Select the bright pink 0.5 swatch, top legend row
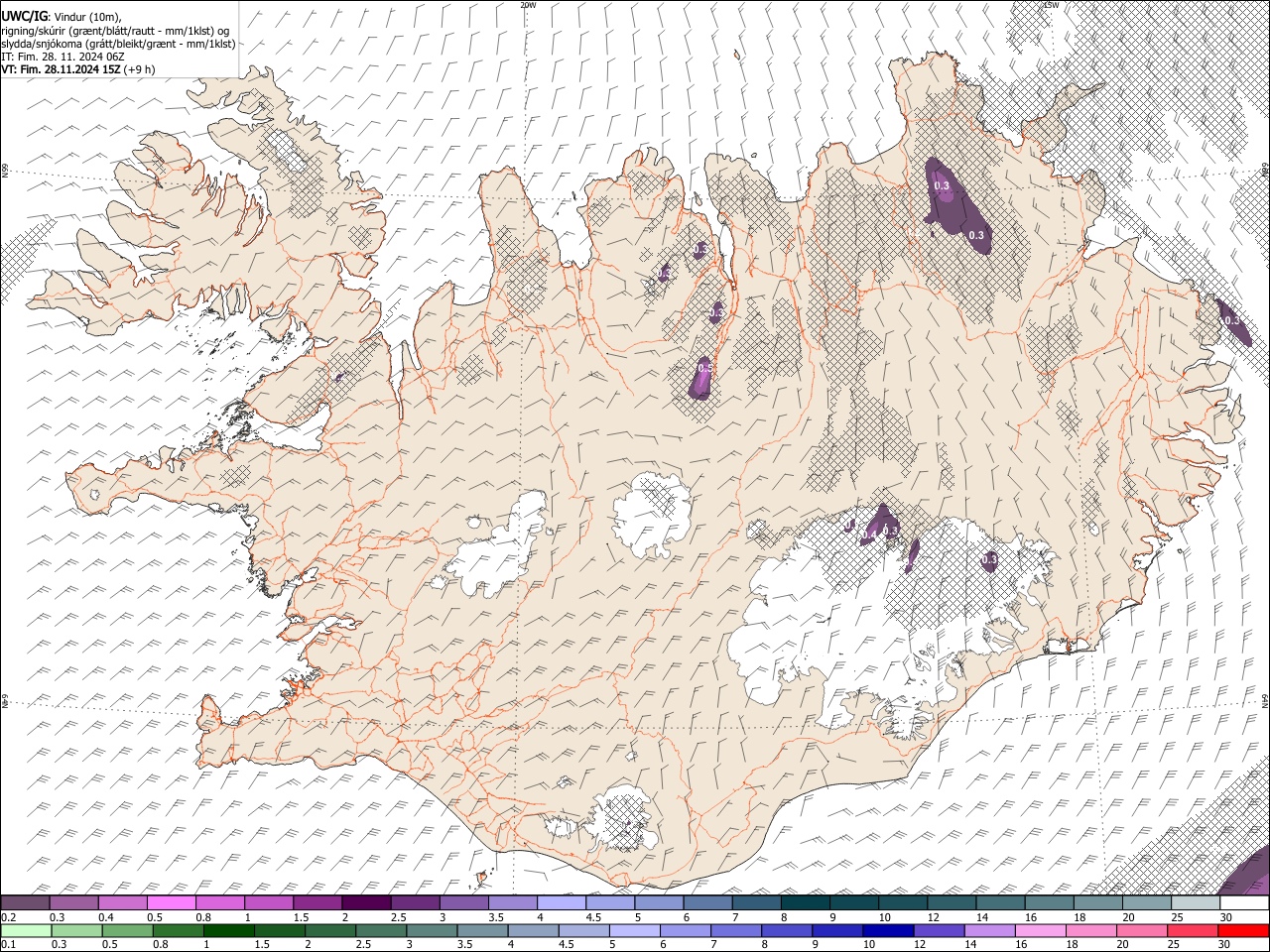Image resolution: width=1270 pixels, height=952 pixels. coord(171,903)
